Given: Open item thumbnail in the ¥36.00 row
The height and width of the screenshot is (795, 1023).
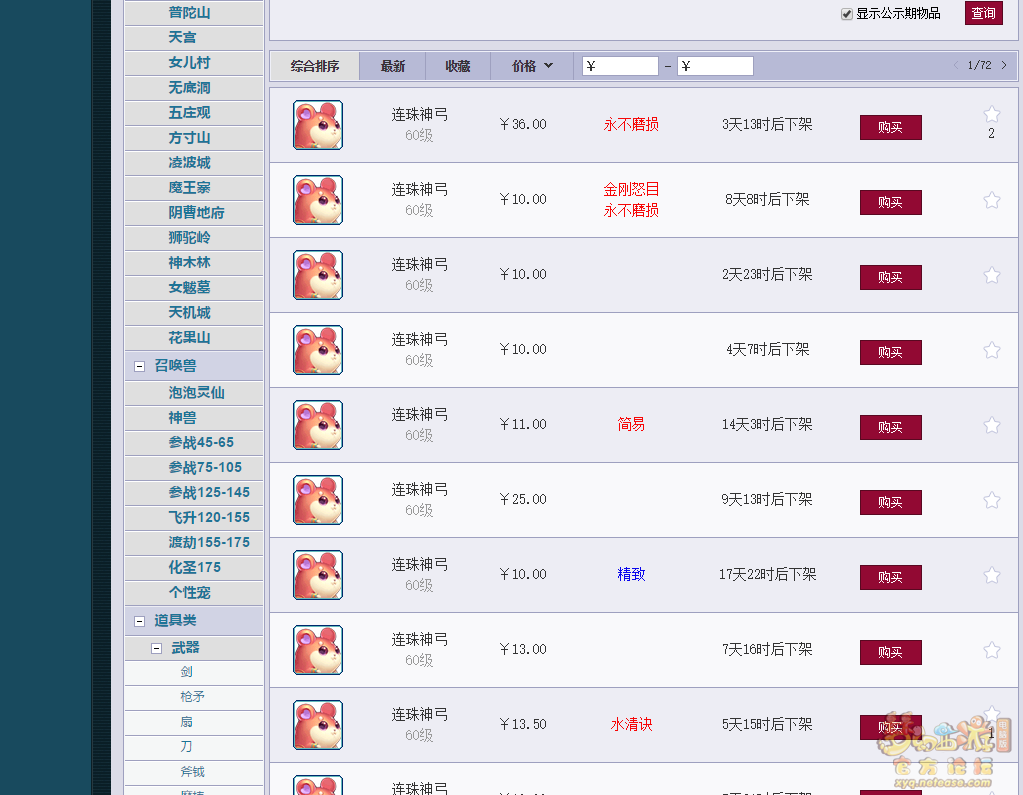Looking at the screenshot, I should click(318, 125).
